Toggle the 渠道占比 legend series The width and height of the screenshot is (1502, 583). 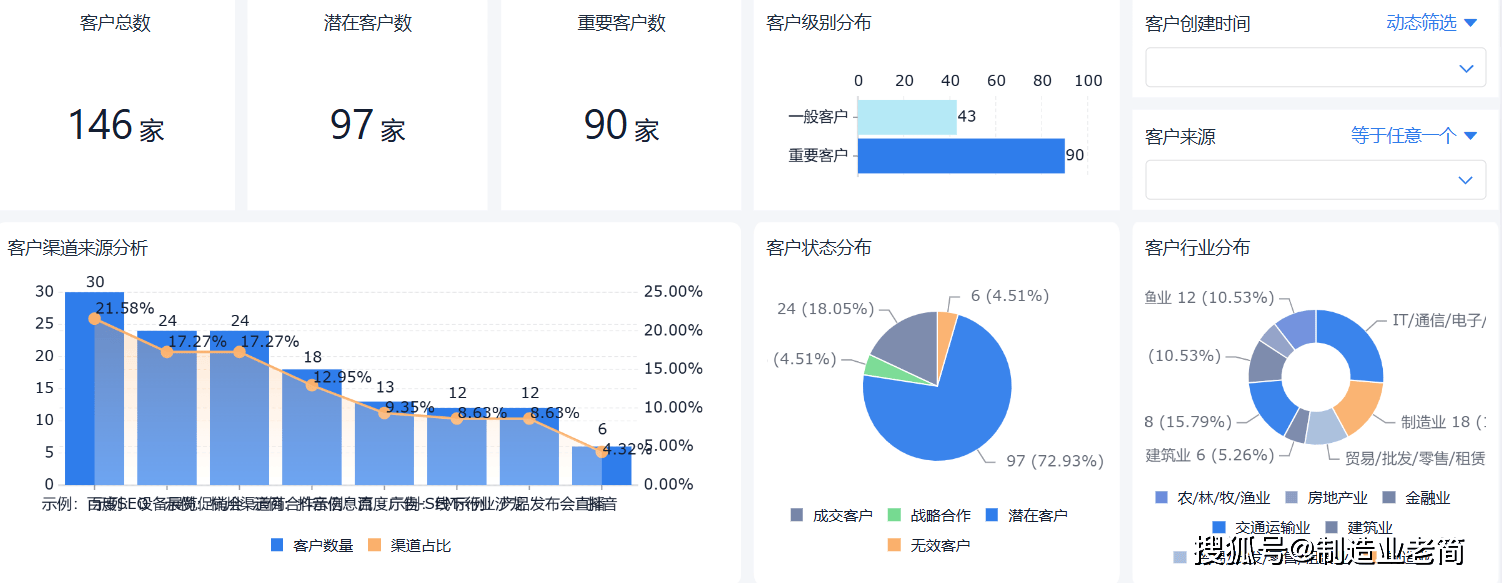[x=409, y=545]
